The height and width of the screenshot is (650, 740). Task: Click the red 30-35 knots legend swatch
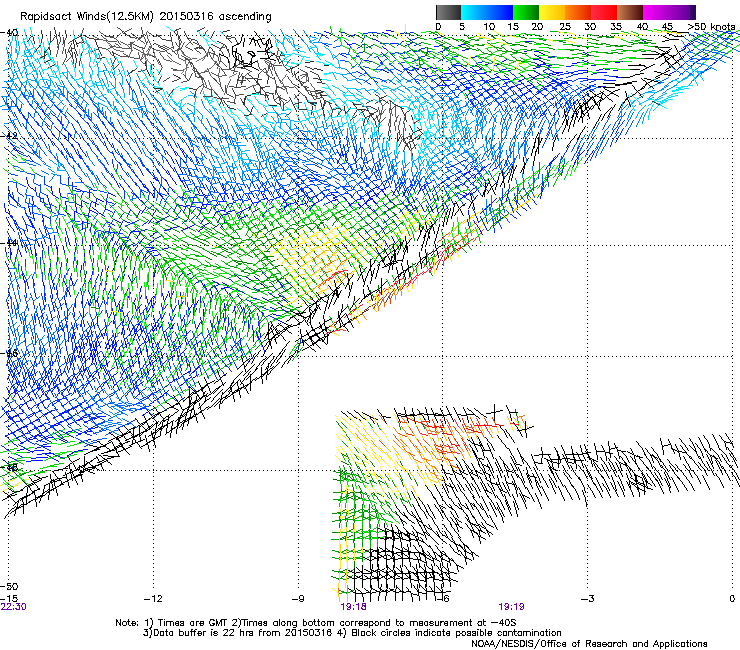(x=604, y=12)
